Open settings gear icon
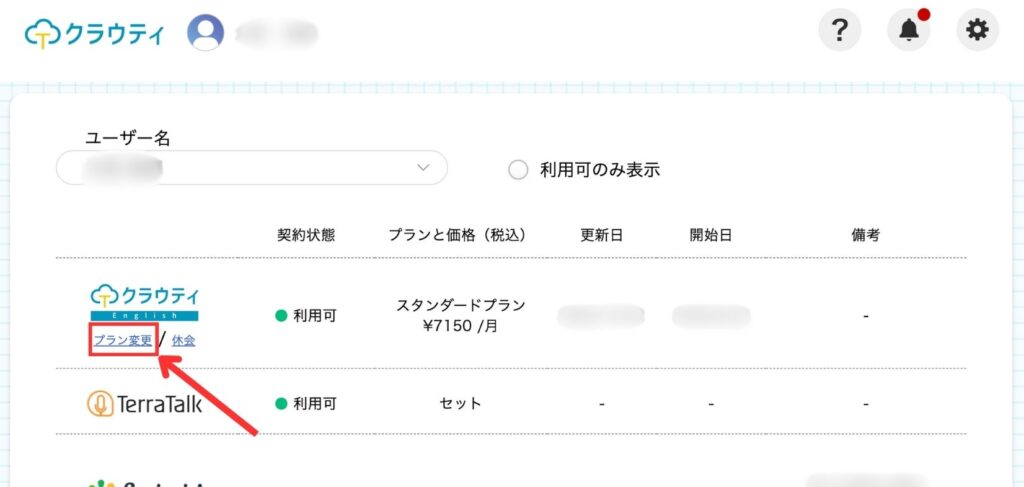This screenshot has height=487, width=1024. pyautogui.click(x=977, y=31)
